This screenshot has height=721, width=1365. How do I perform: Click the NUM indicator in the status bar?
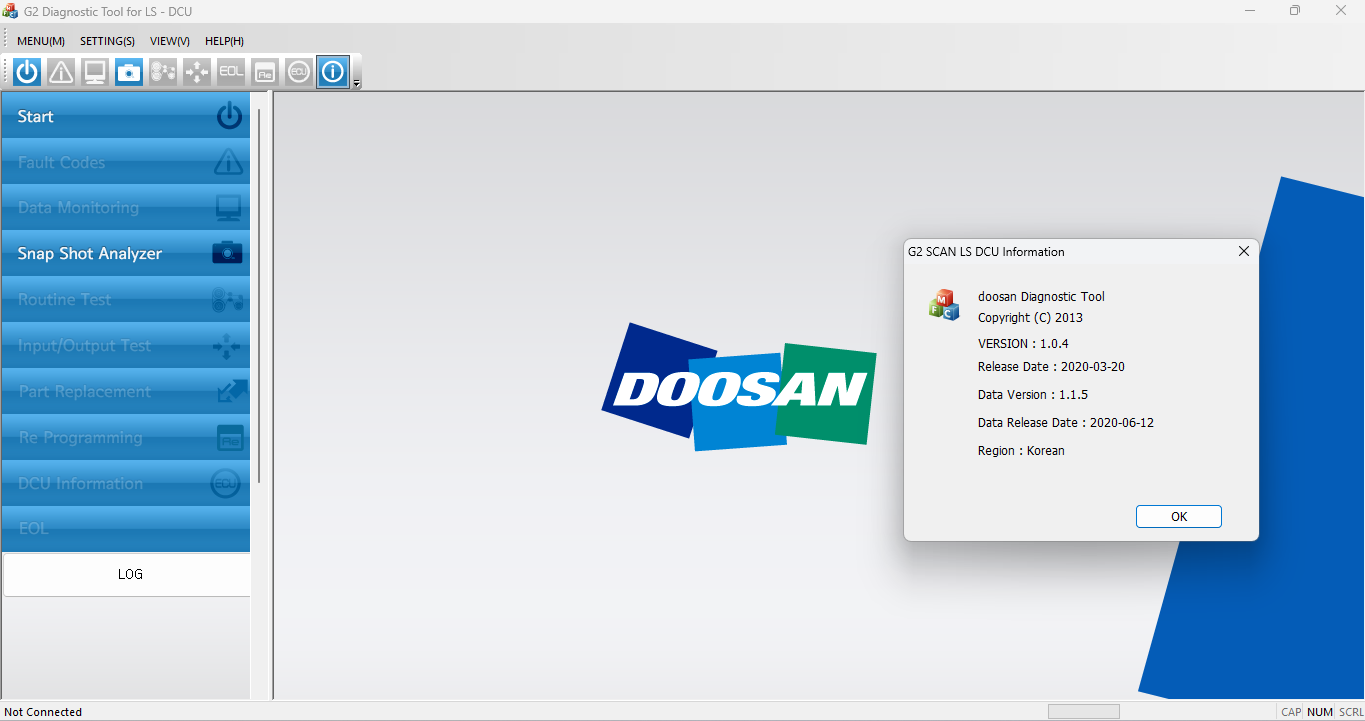tap(1320, 712)
